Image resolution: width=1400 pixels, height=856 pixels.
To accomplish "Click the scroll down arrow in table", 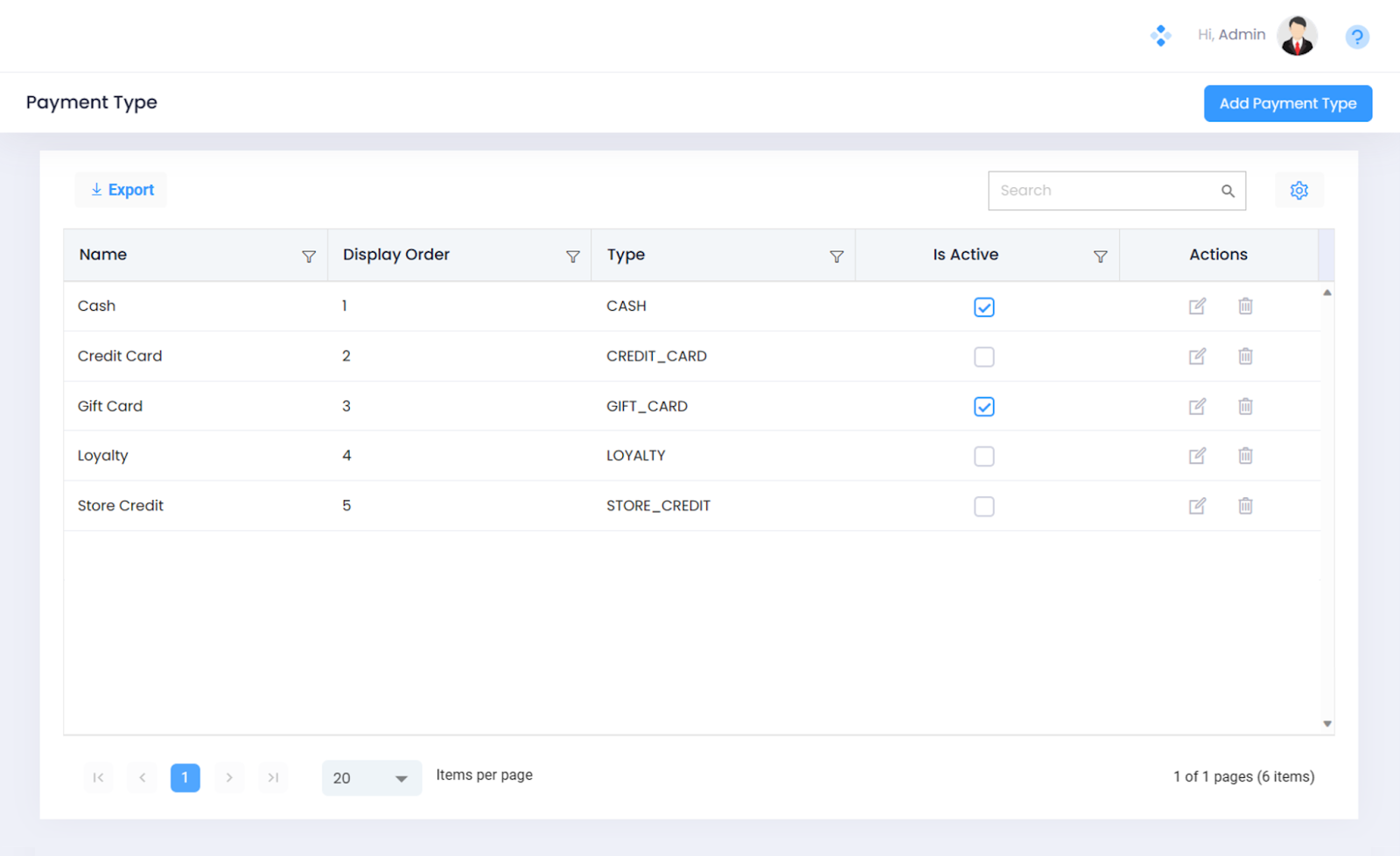I will [1327, 724].
